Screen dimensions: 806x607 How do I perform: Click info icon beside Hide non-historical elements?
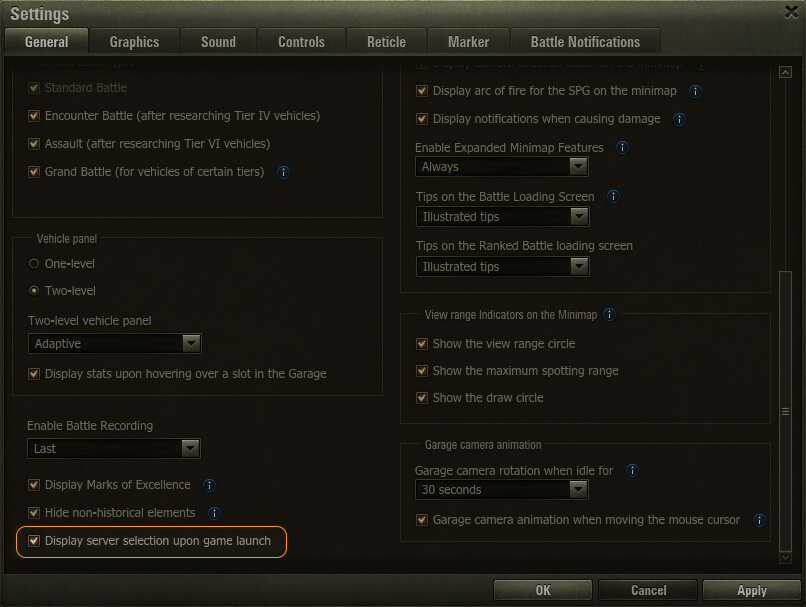click(x=214, y=513)
